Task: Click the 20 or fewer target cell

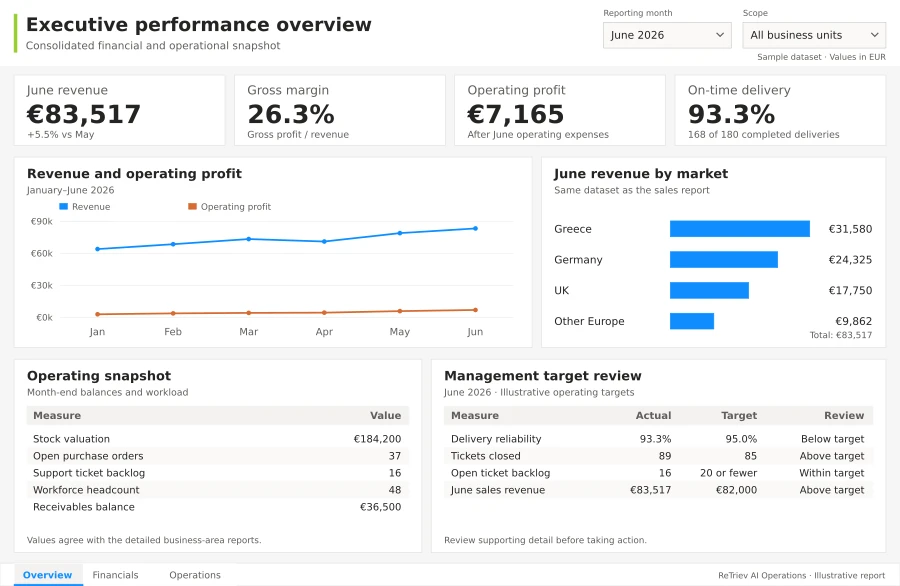Action: 728,473
